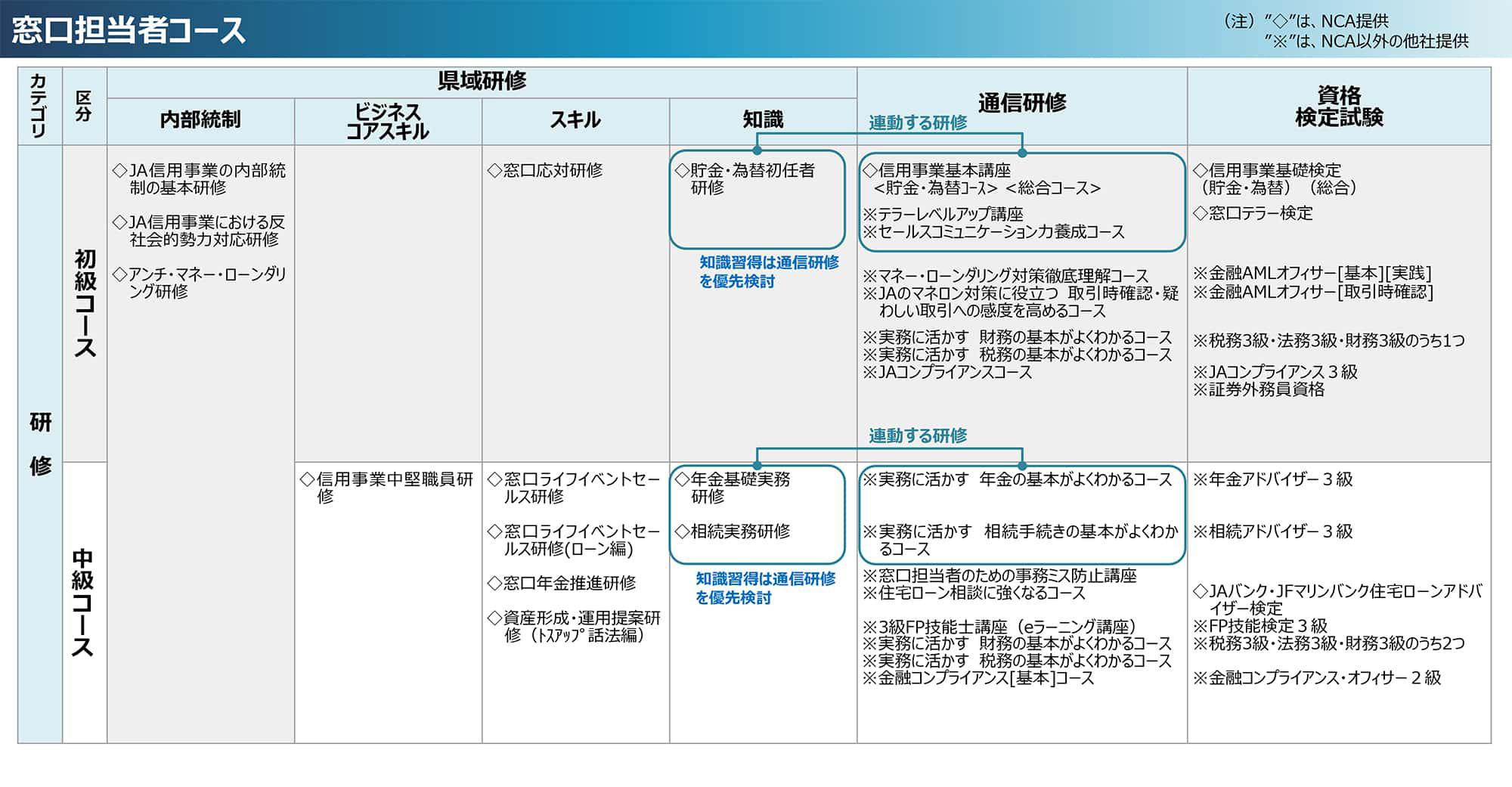Viewport: 1512px width, 787px height.
Task: Click 税務3級・法務3級・財務3級のうち2つ
Action: pos(1328,643)
